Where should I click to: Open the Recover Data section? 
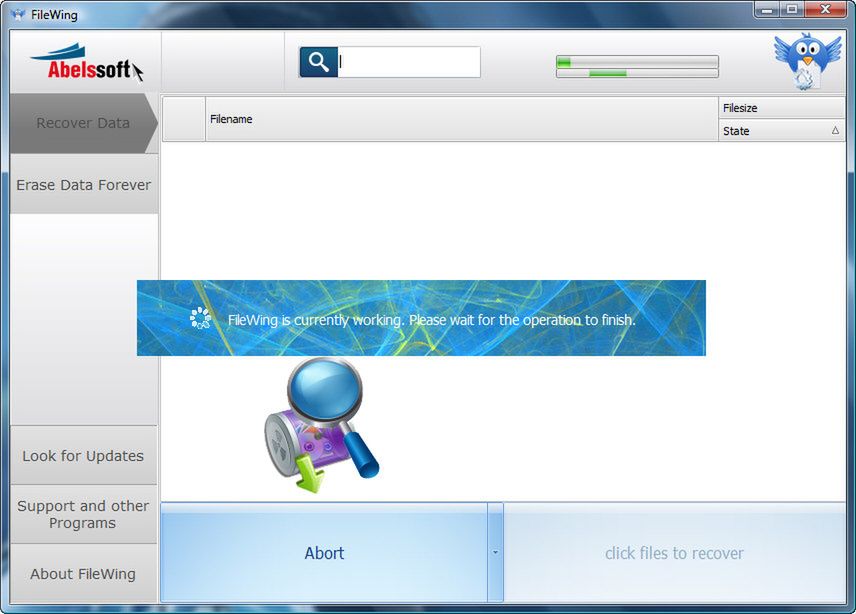tap(84, 123)
